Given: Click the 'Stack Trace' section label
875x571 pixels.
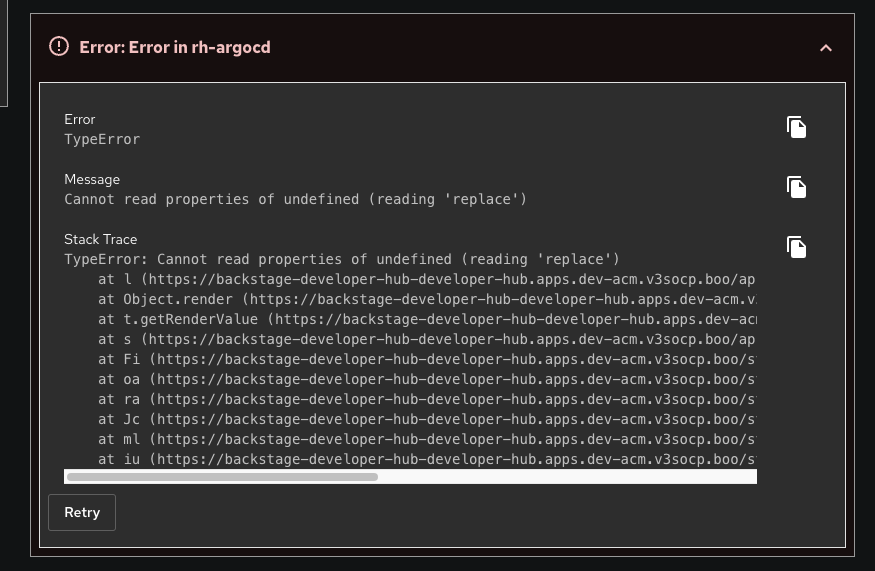Looking at the screenshot, I should (x=101, y=239).
